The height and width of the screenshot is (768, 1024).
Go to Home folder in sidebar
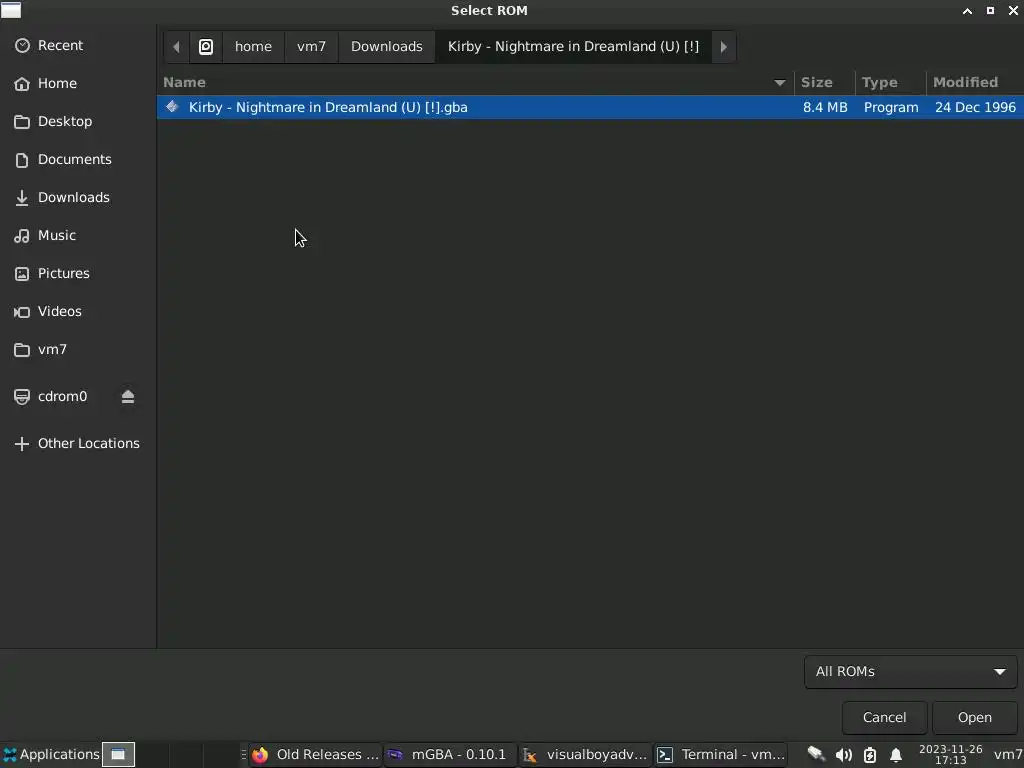point(78,84)
